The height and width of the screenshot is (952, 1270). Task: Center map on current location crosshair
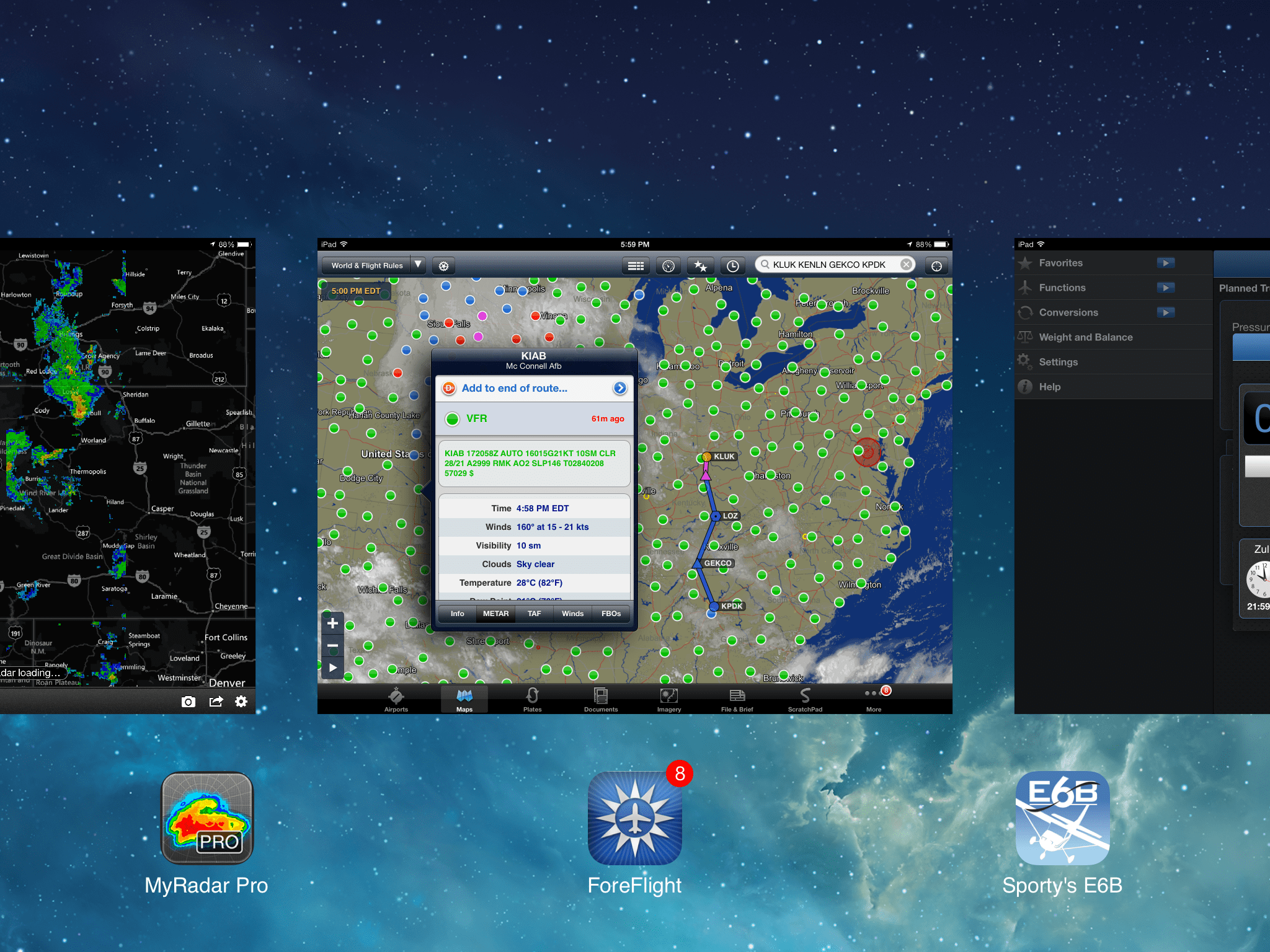936,266
